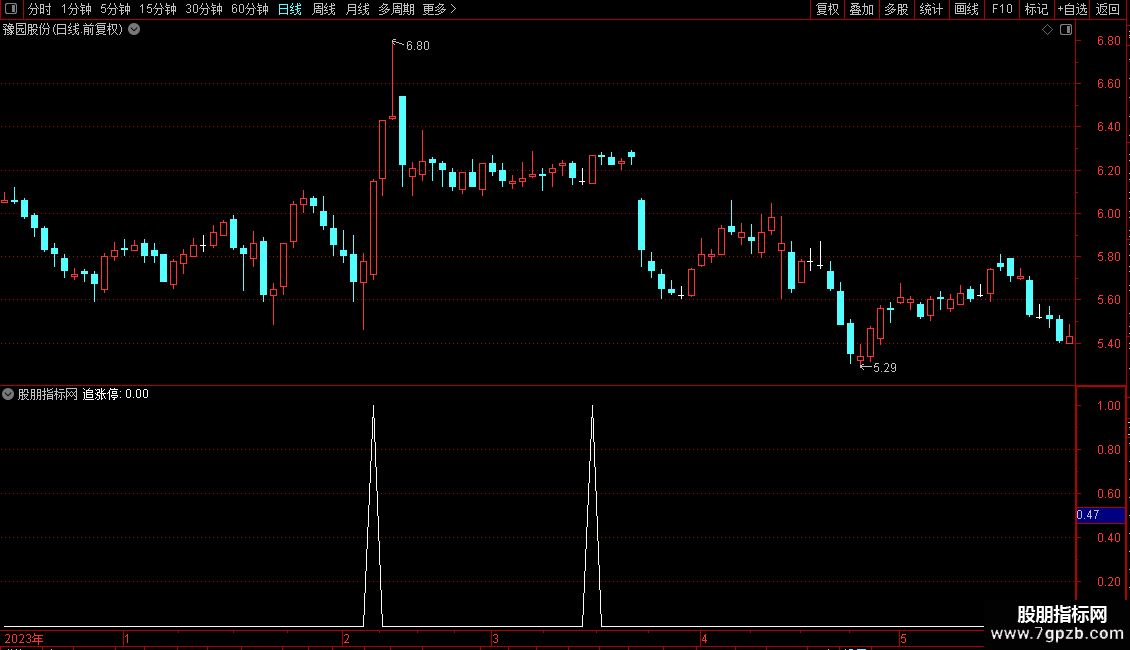This screenshot has height=650, width=1130.
Task: Open the 多周期 multi-period view
Action: tap(396, 9)
